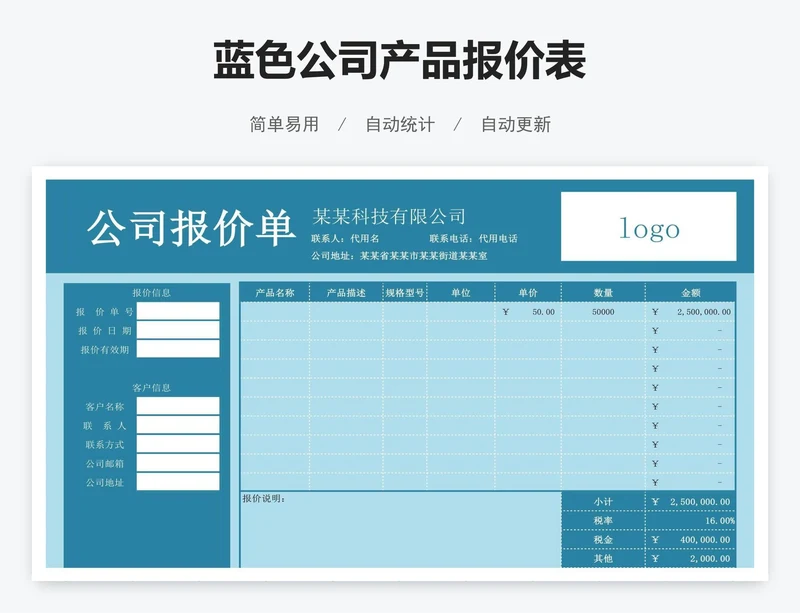
Task: Click the 联系人 customer input field
Action: click(x=178, y=425)
